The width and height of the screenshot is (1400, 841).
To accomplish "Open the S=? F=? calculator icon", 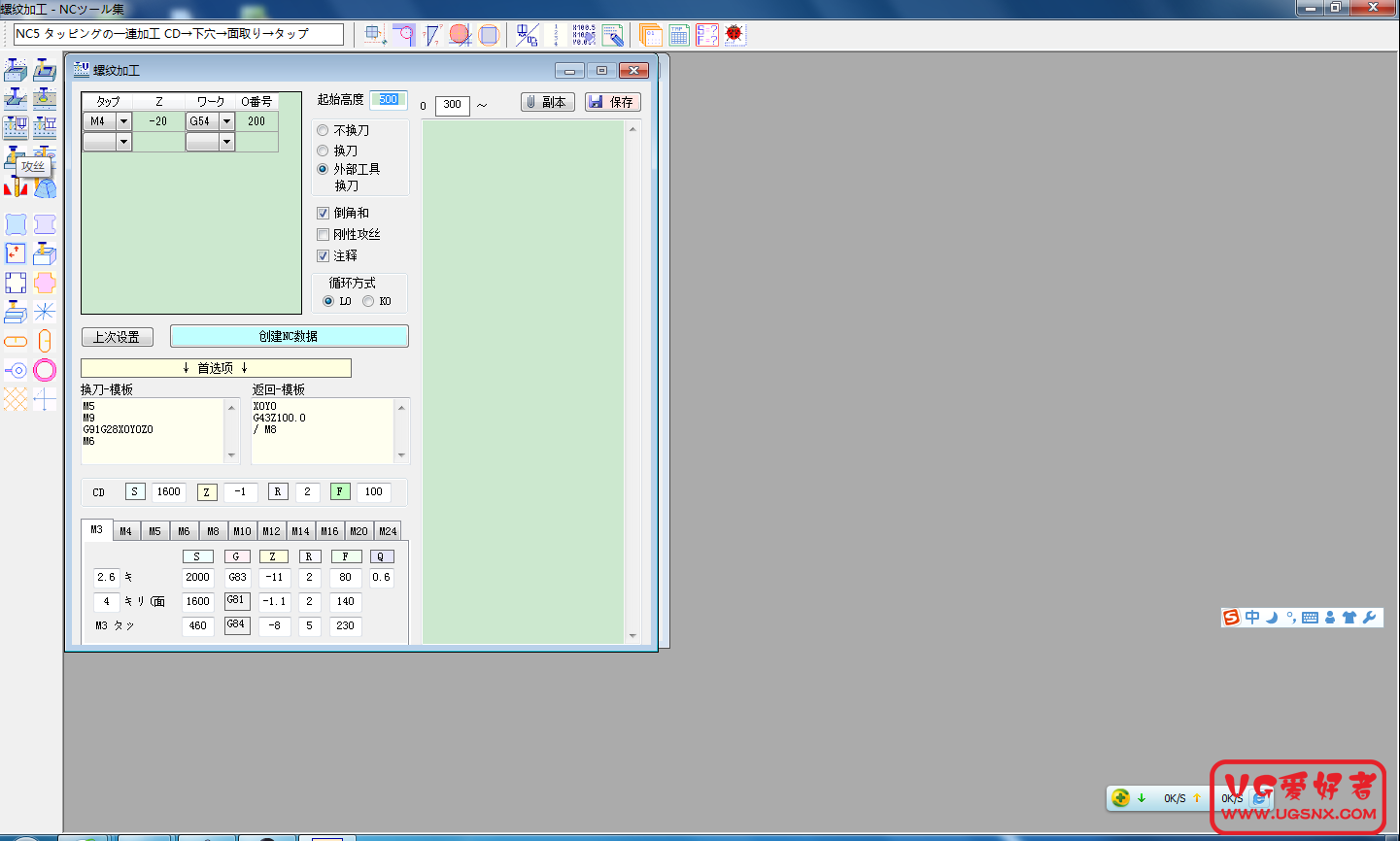I will [x=707, y=35].
